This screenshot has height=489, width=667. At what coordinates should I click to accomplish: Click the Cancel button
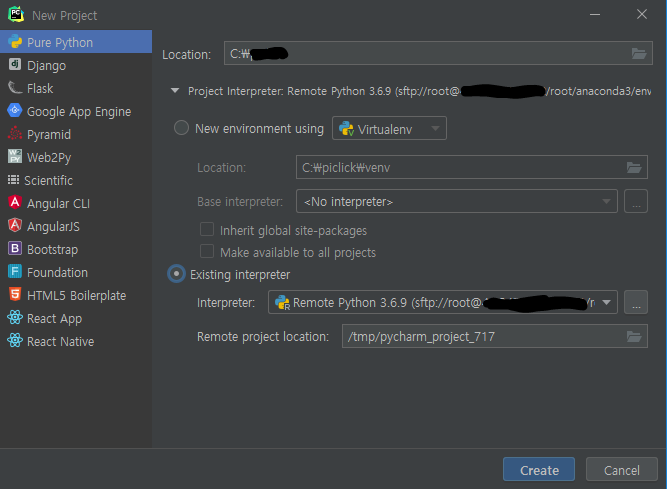click(621, 469)
